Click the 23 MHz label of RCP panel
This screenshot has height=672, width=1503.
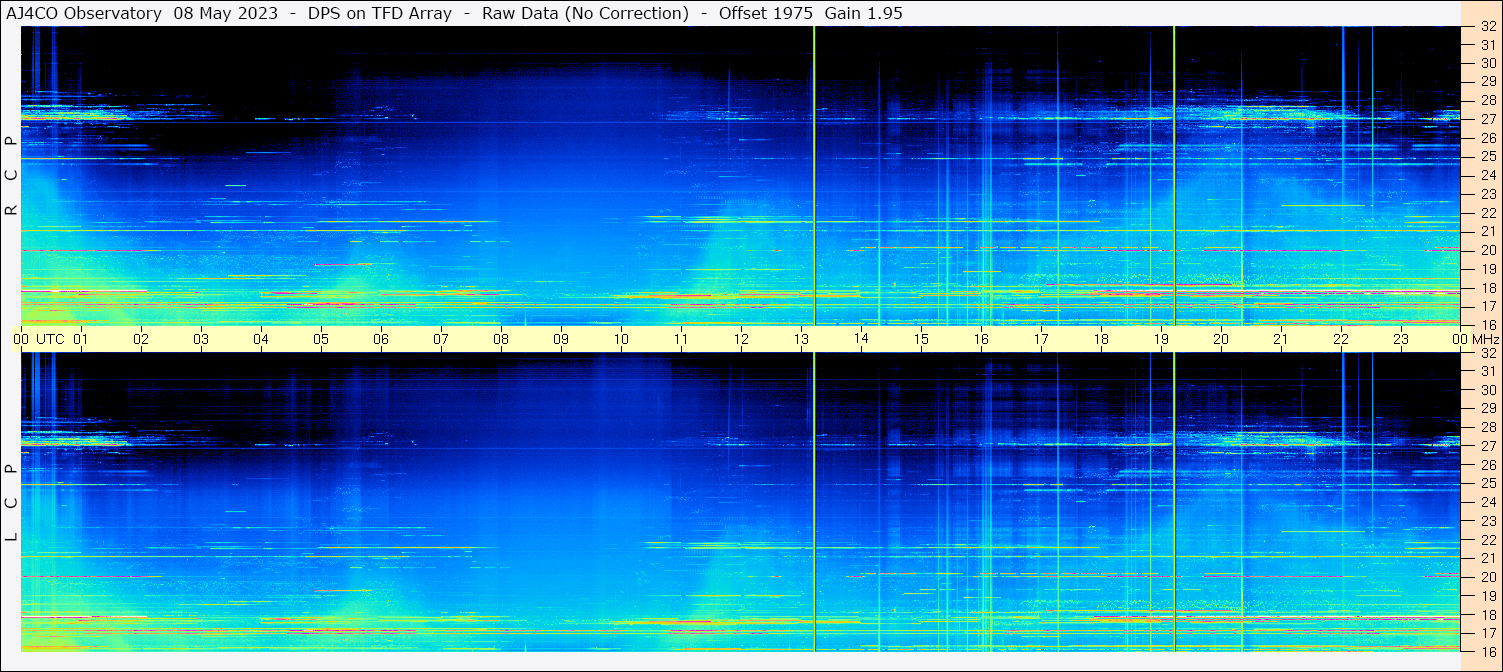(x=1487, y=194)
